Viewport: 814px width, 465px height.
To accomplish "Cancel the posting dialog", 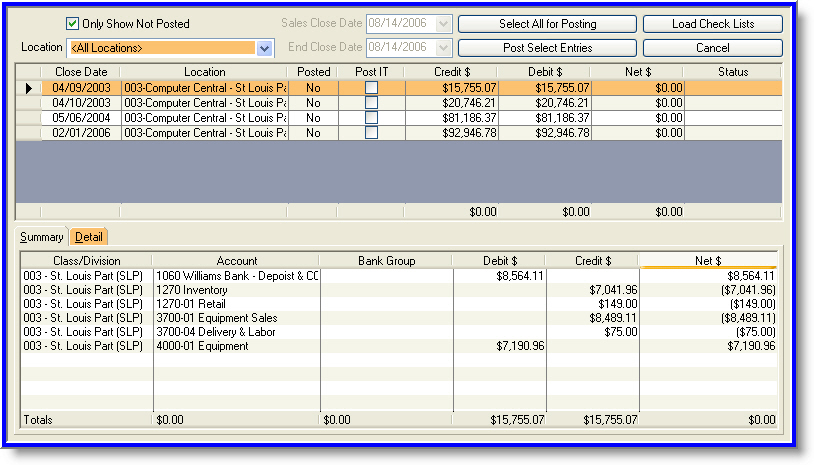I will click(x=712, y=48).
